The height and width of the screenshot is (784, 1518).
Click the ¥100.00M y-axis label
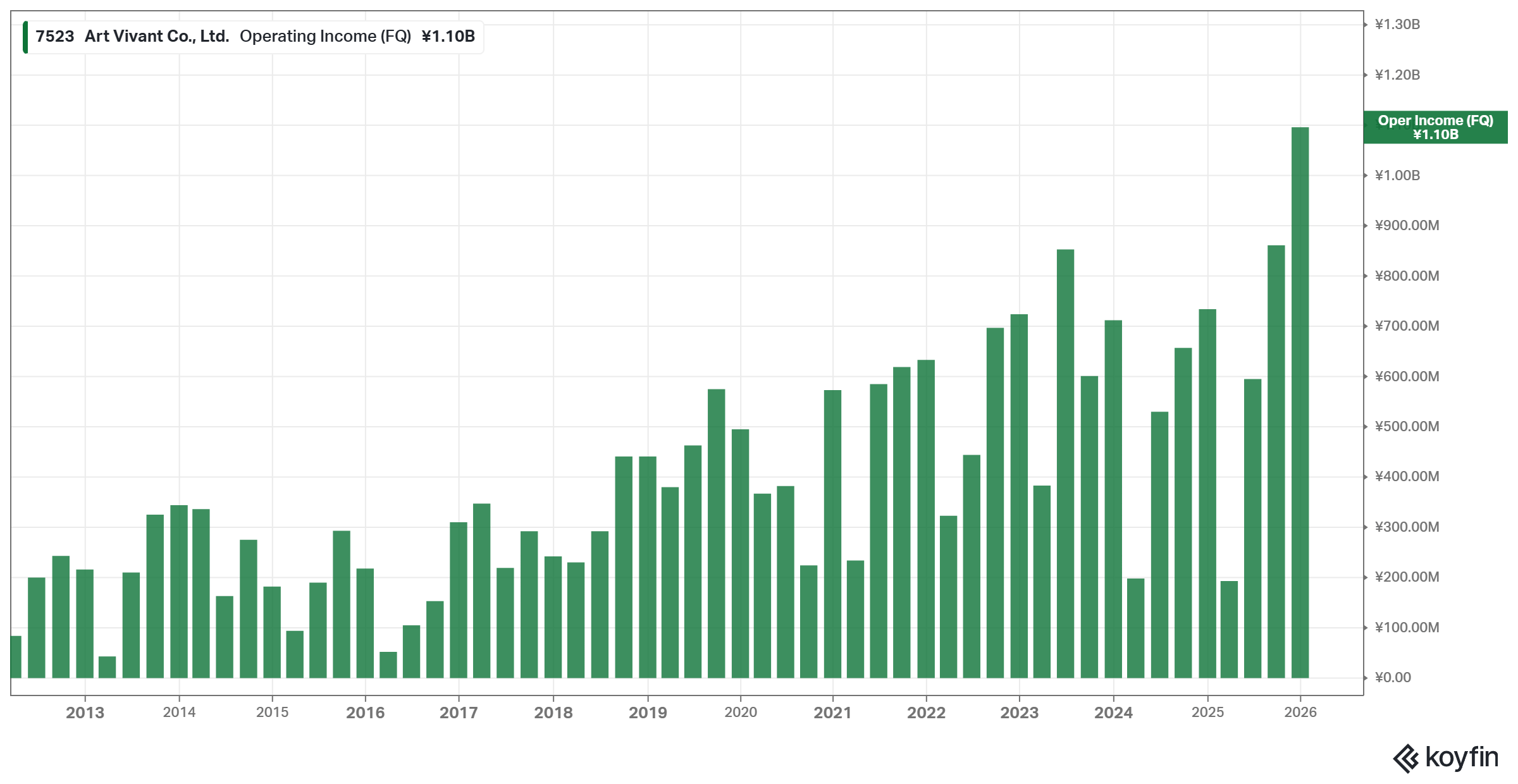[x=1407, y=628]
